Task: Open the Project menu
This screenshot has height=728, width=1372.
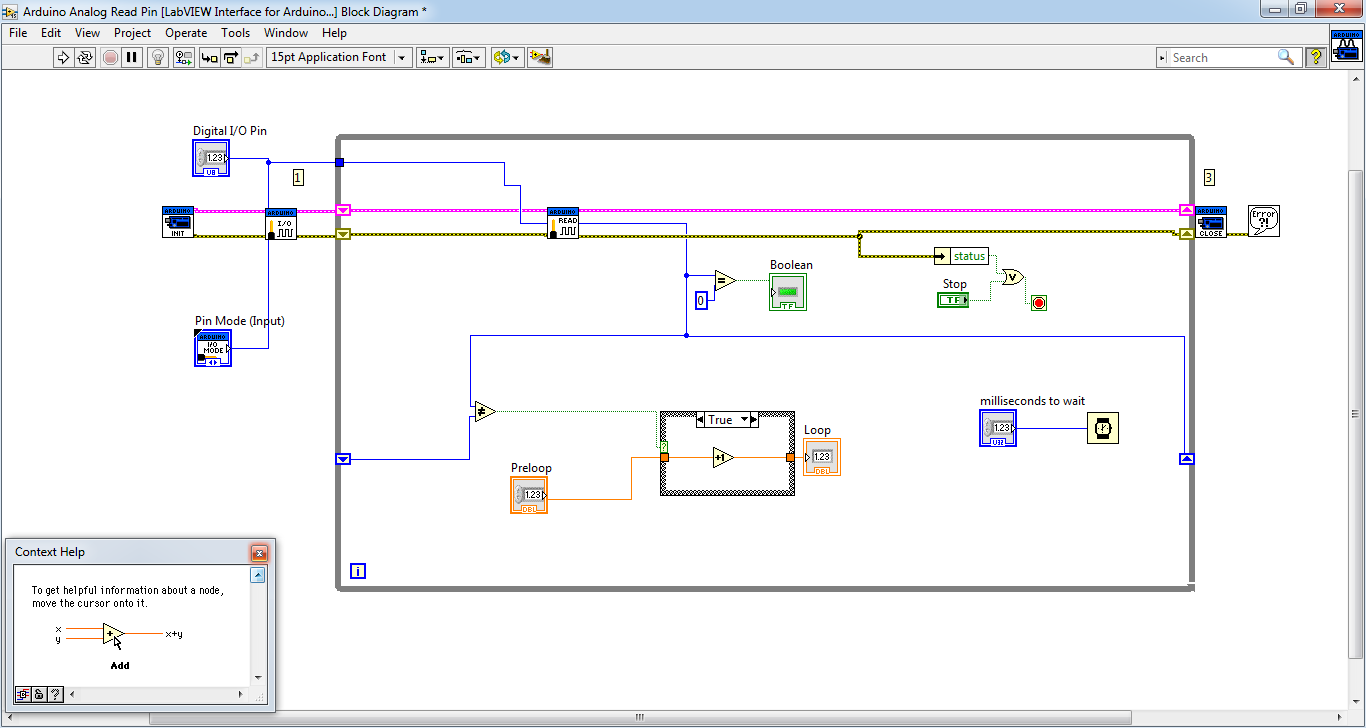Action: [x=132, y=33]
